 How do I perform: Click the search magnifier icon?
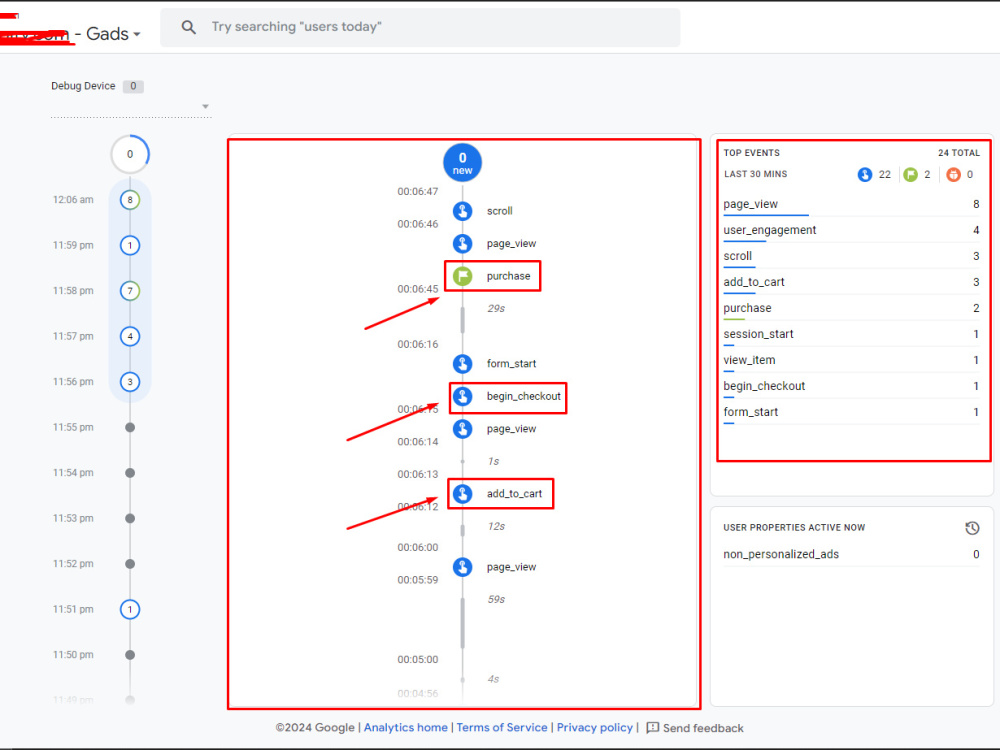click(188, 27)
